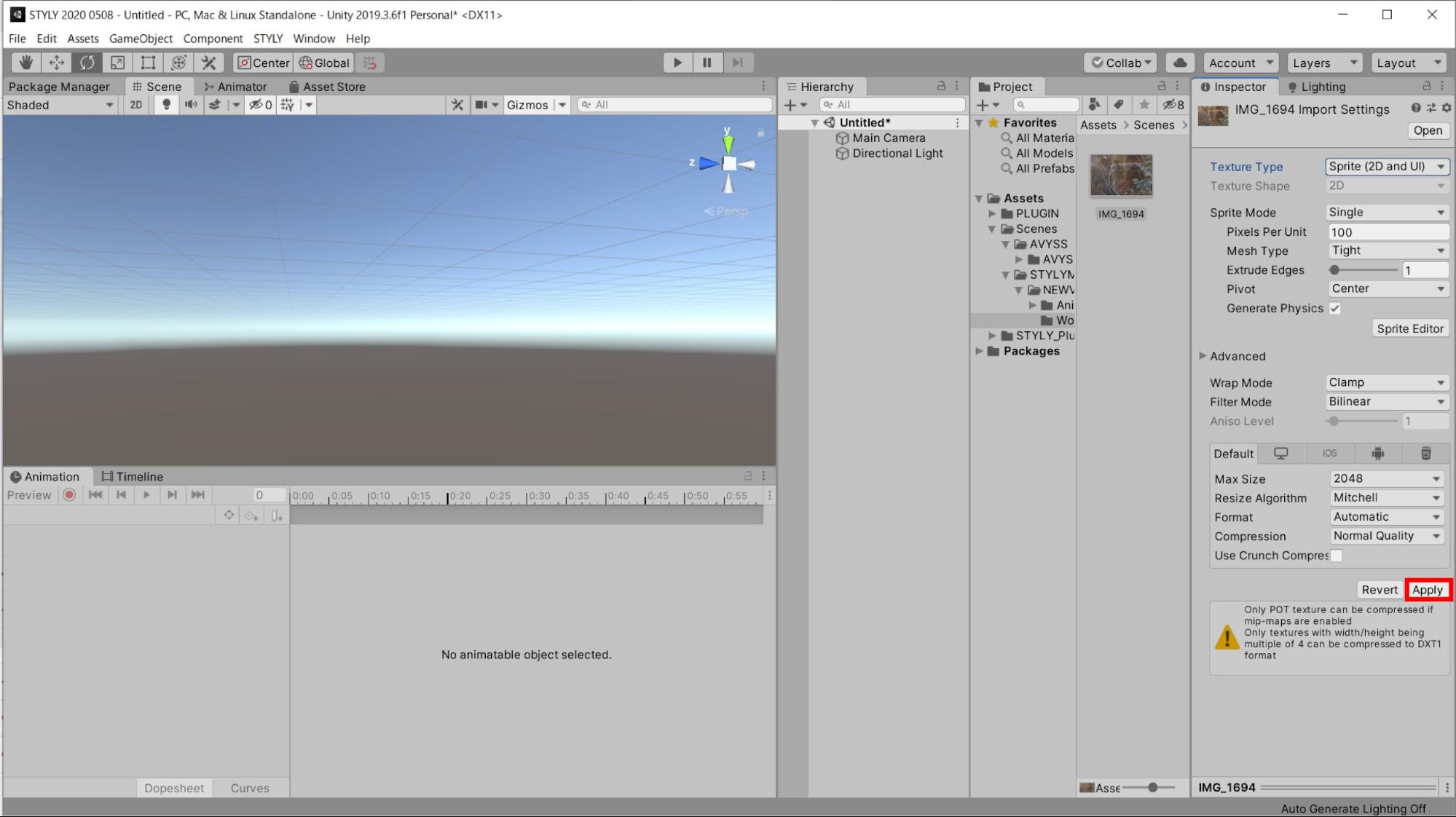Toggle scene grid visibility icon

(288, 105)
